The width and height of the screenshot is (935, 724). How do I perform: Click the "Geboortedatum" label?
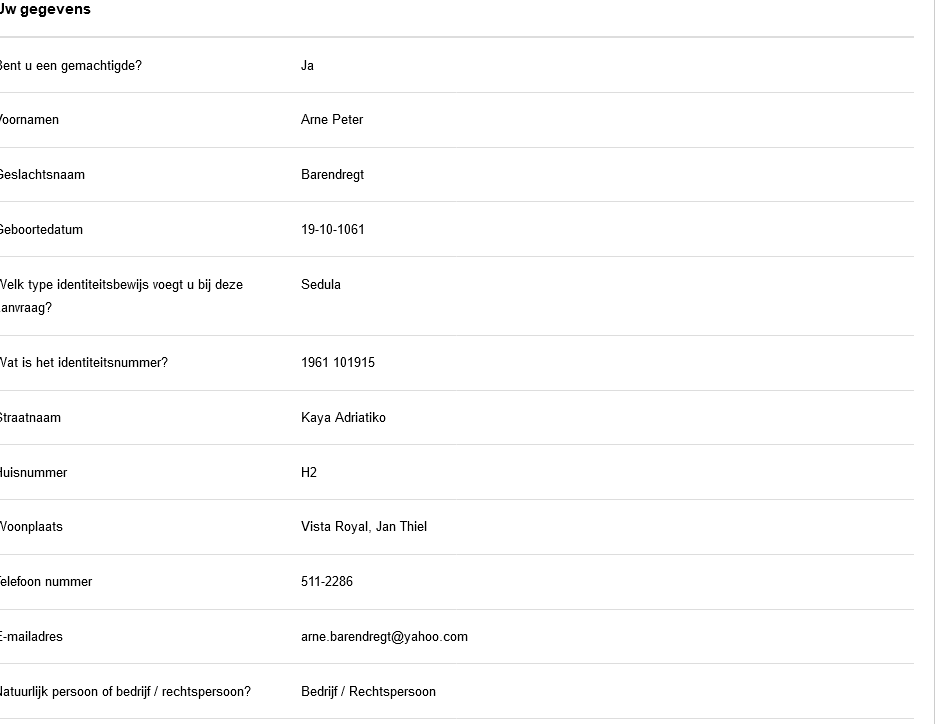(x=41, y=230)
